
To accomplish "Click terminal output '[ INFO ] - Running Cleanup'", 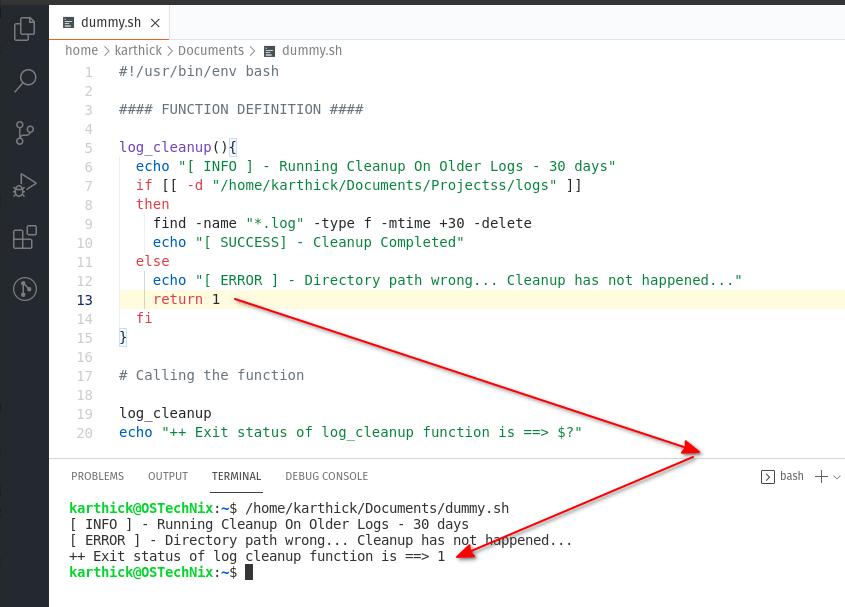I will point(269,525).
